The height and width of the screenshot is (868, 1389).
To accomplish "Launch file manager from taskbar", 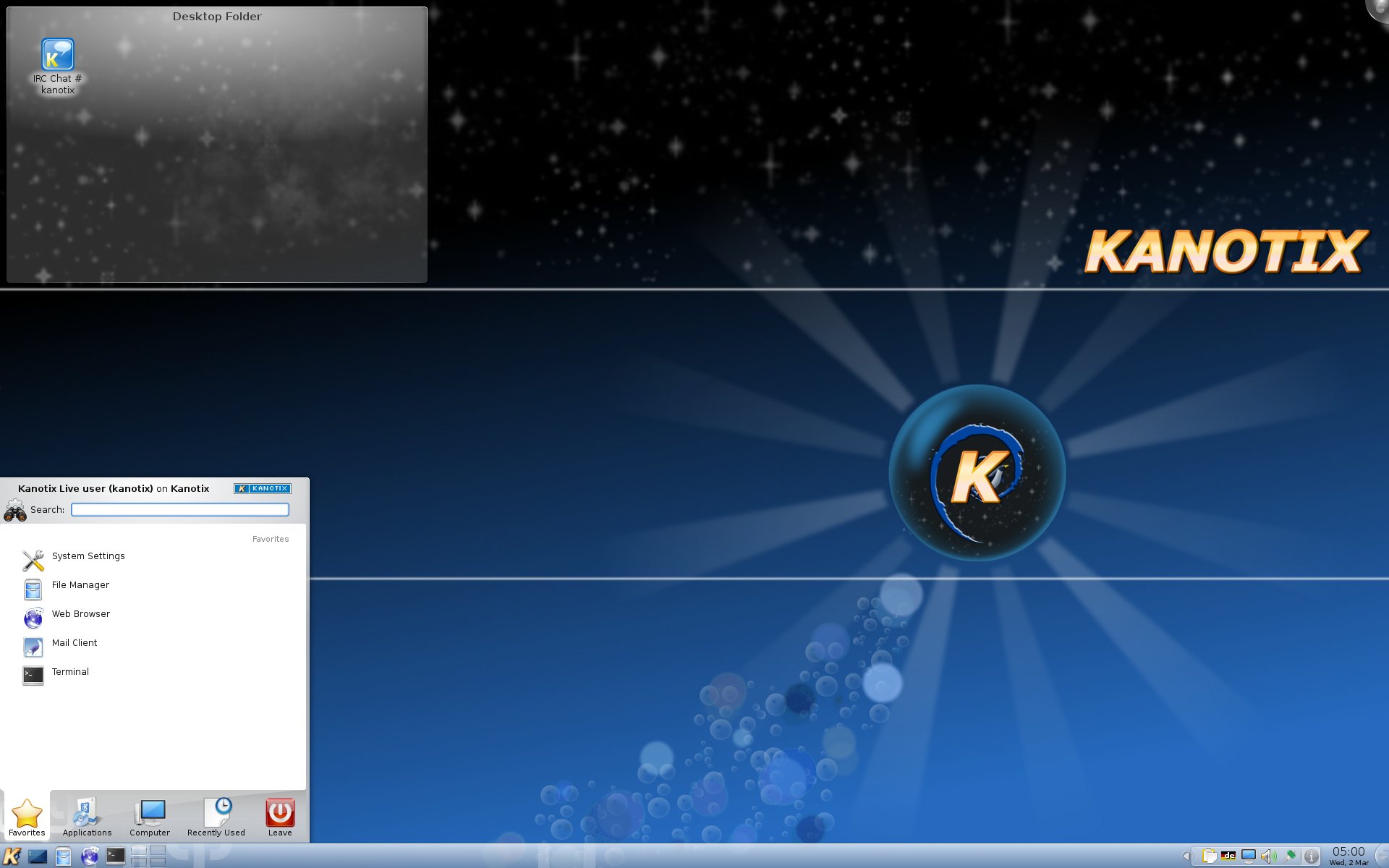I will click(64, 856).
